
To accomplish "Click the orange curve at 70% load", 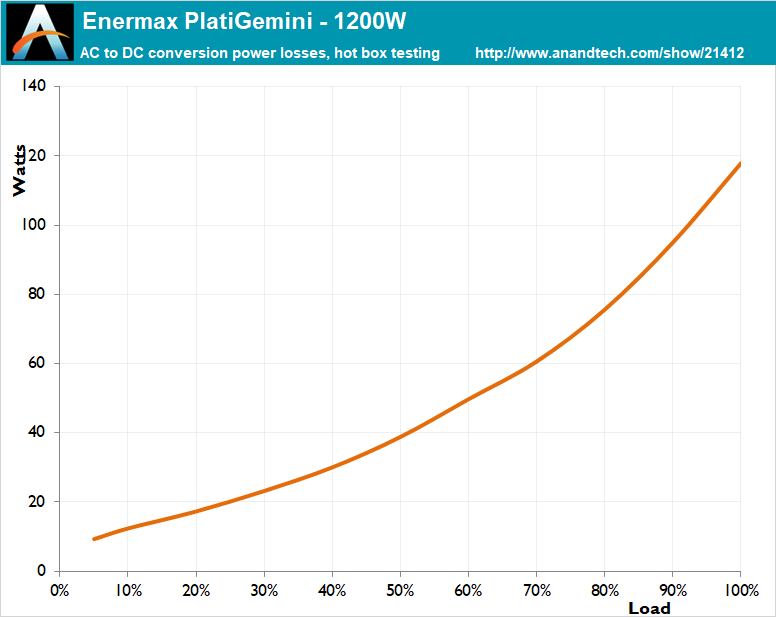I will (x=536, y=361).
